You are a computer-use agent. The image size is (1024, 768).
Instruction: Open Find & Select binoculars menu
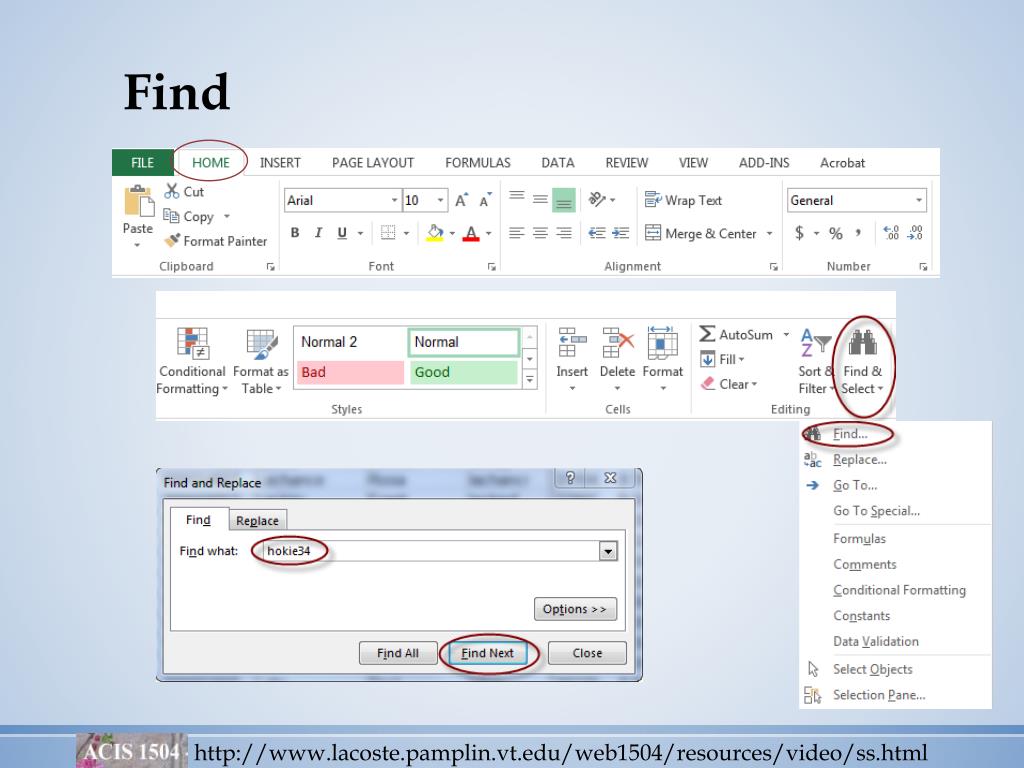point(863,361)
